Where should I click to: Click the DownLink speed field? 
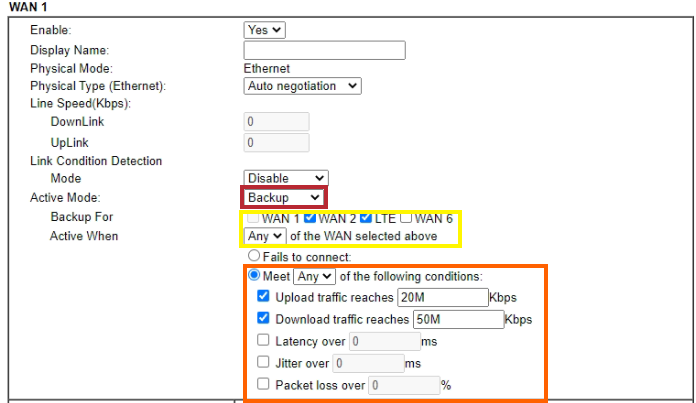point(276,122)
